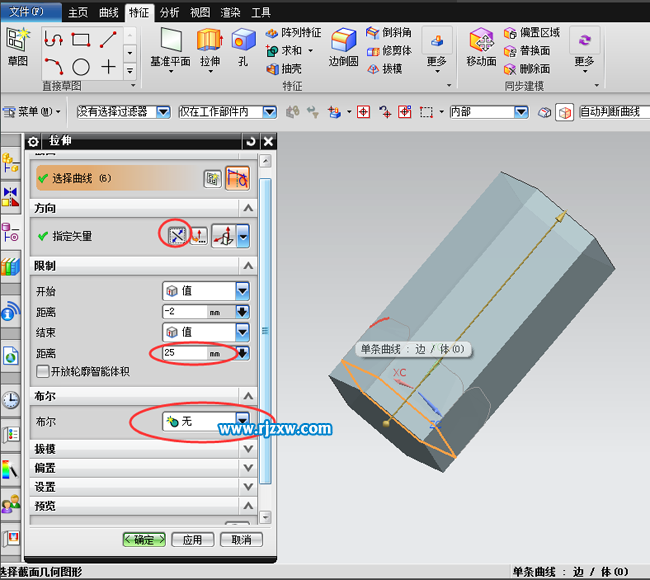The image size is (650, 580).
Task: Open 更多 in the 同步建模 group
Action: click(x=585, y=51)
